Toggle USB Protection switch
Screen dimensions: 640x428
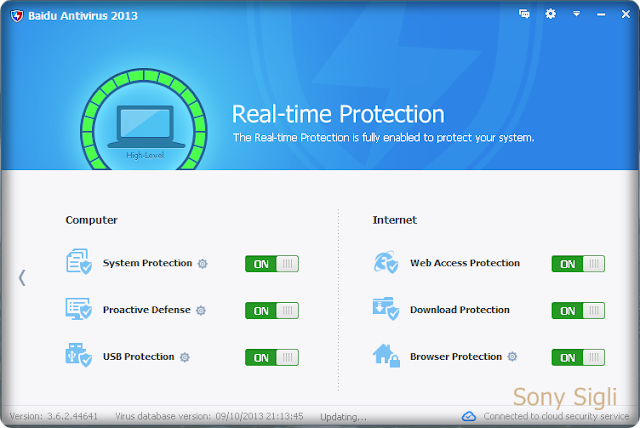coord(272,357)
